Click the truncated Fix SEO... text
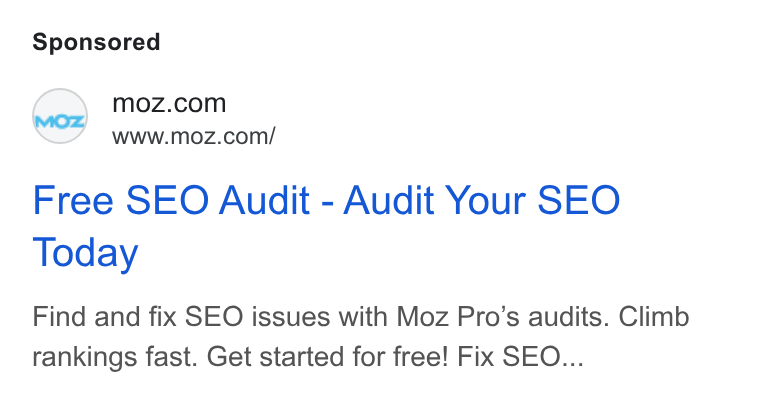Viewport: 760px width, 398px height. 520,357
